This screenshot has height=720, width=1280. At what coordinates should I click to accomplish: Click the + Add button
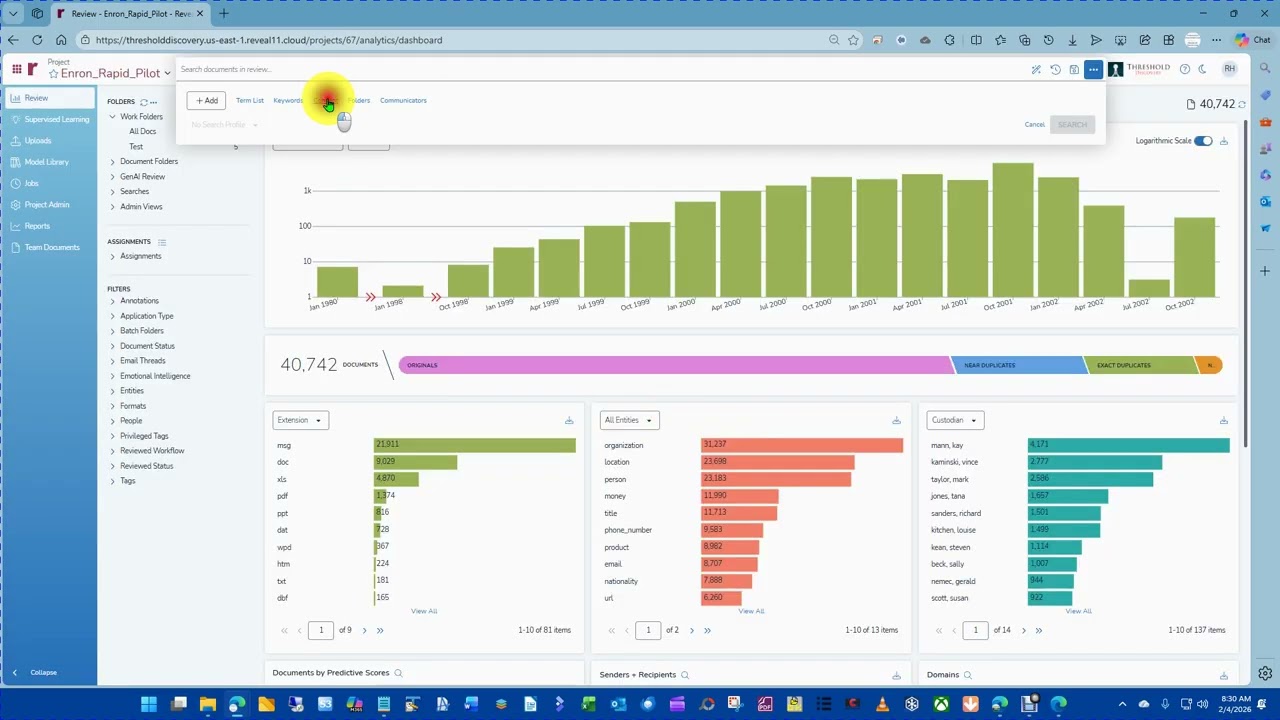pos(206,100)
